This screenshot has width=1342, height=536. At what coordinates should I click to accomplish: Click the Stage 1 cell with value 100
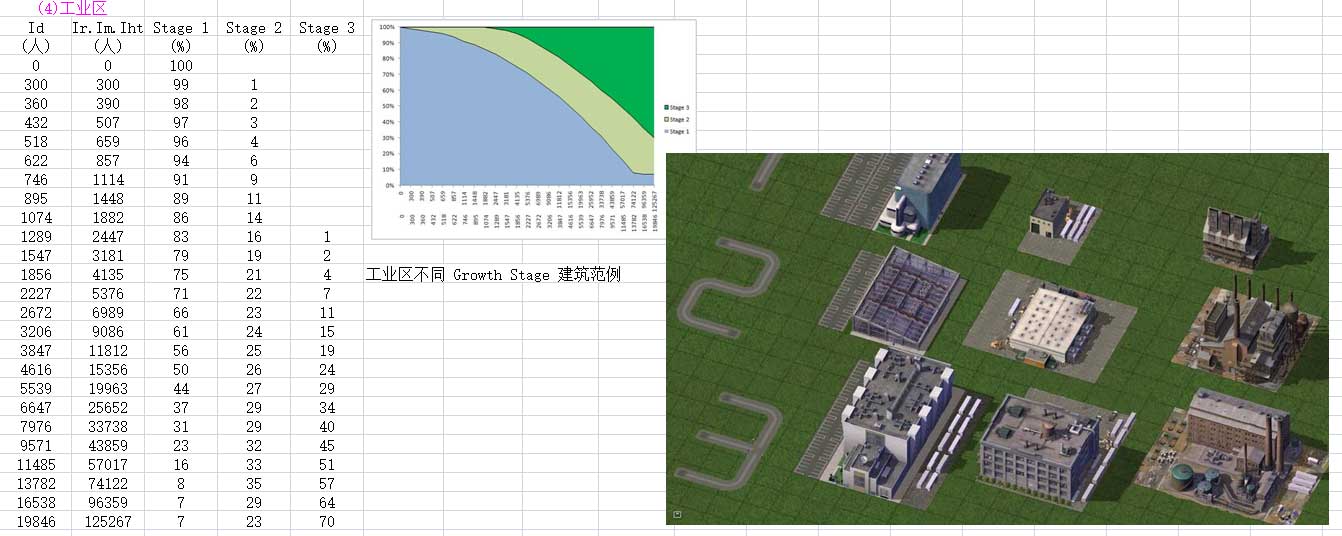coord(181,66)
